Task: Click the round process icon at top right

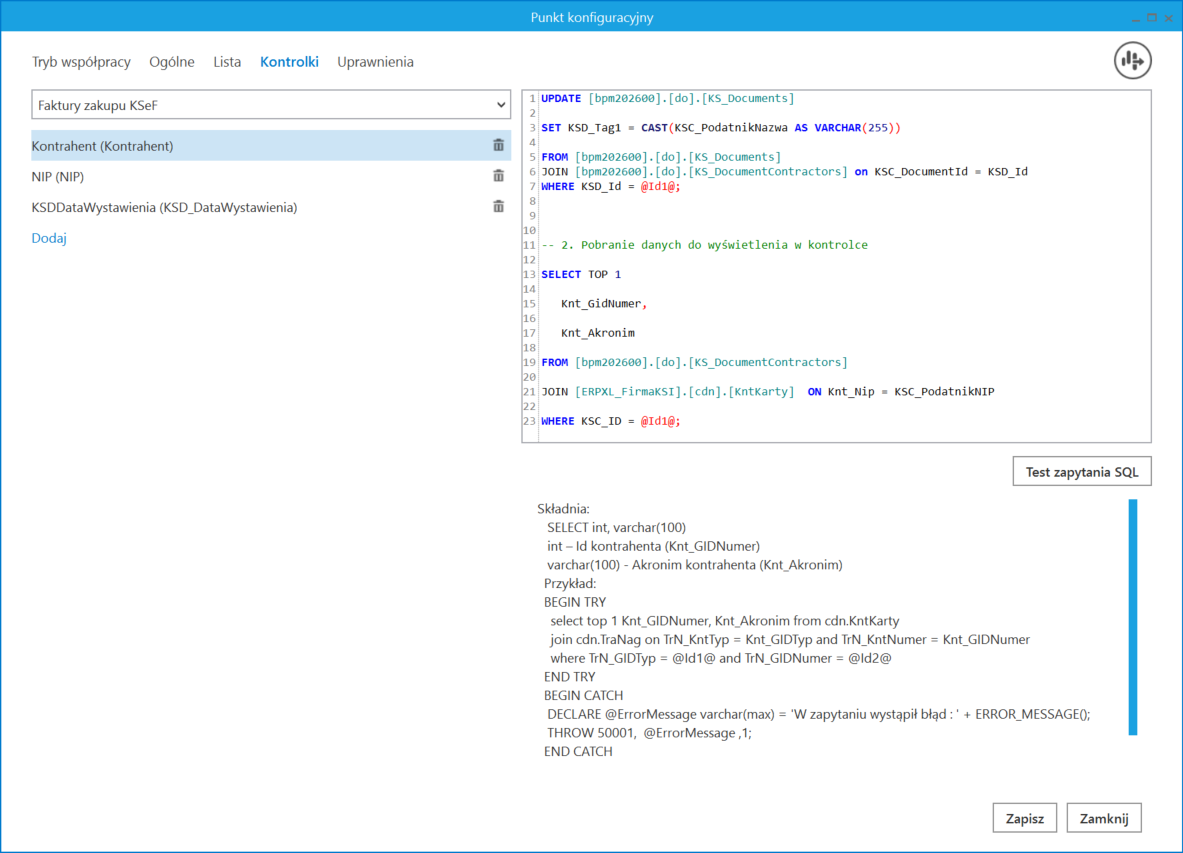Action: click(1133, 61)
